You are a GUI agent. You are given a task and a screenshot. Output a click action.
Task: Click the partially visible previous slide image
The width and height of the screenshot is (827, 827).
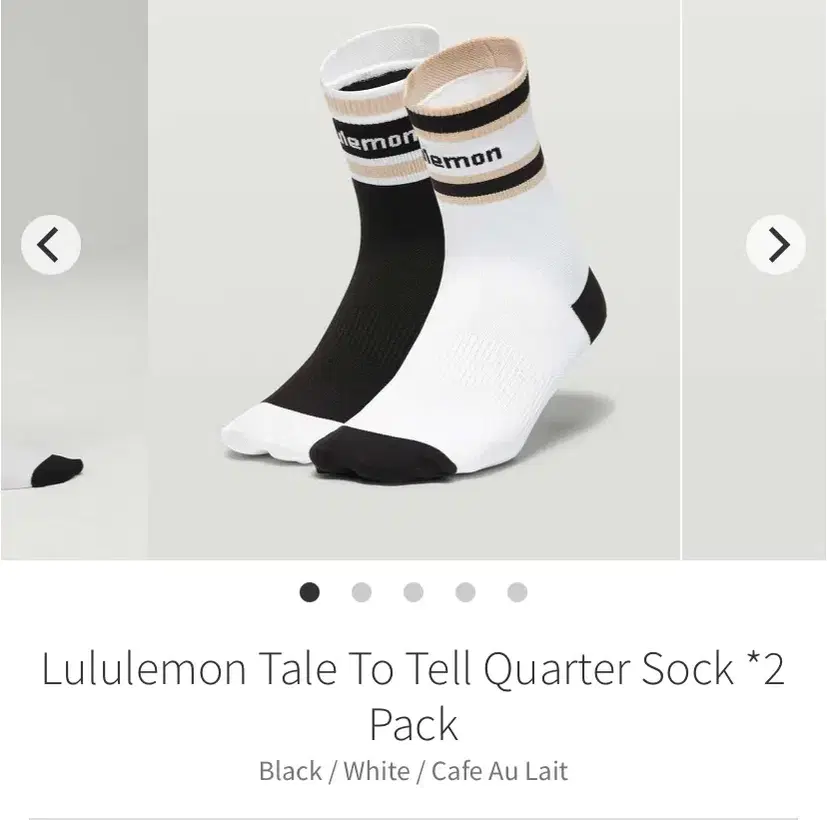coord(74,280)
